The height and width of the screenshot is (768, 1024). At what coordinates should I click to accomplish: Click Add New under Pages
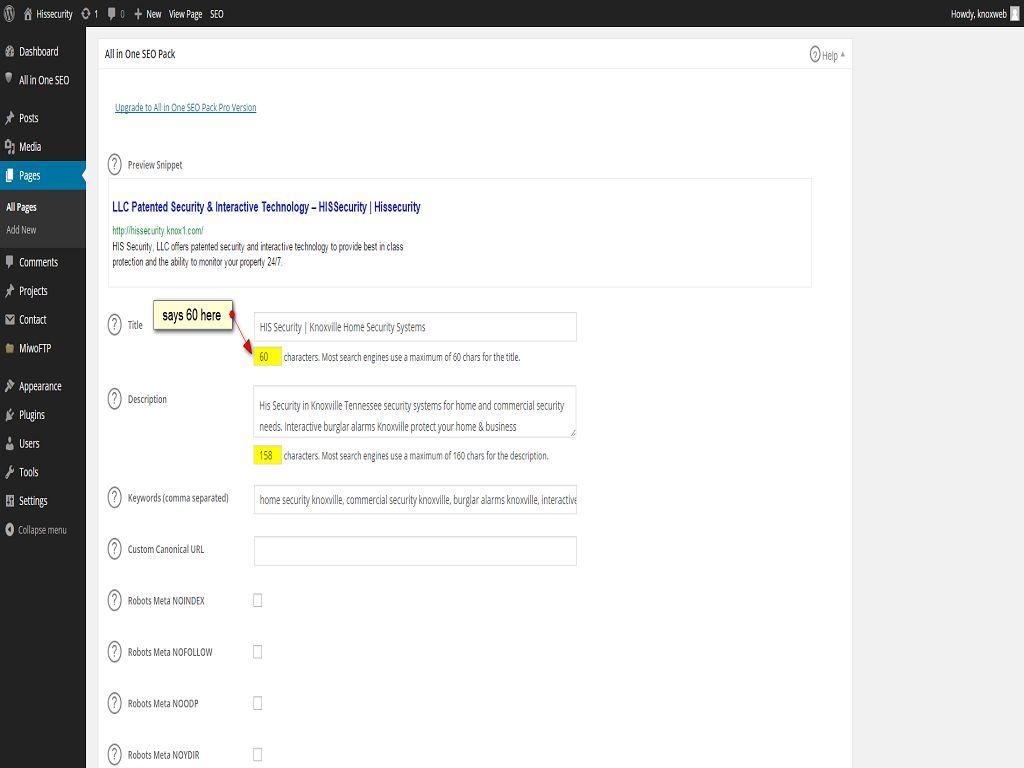tap(22, 230)
